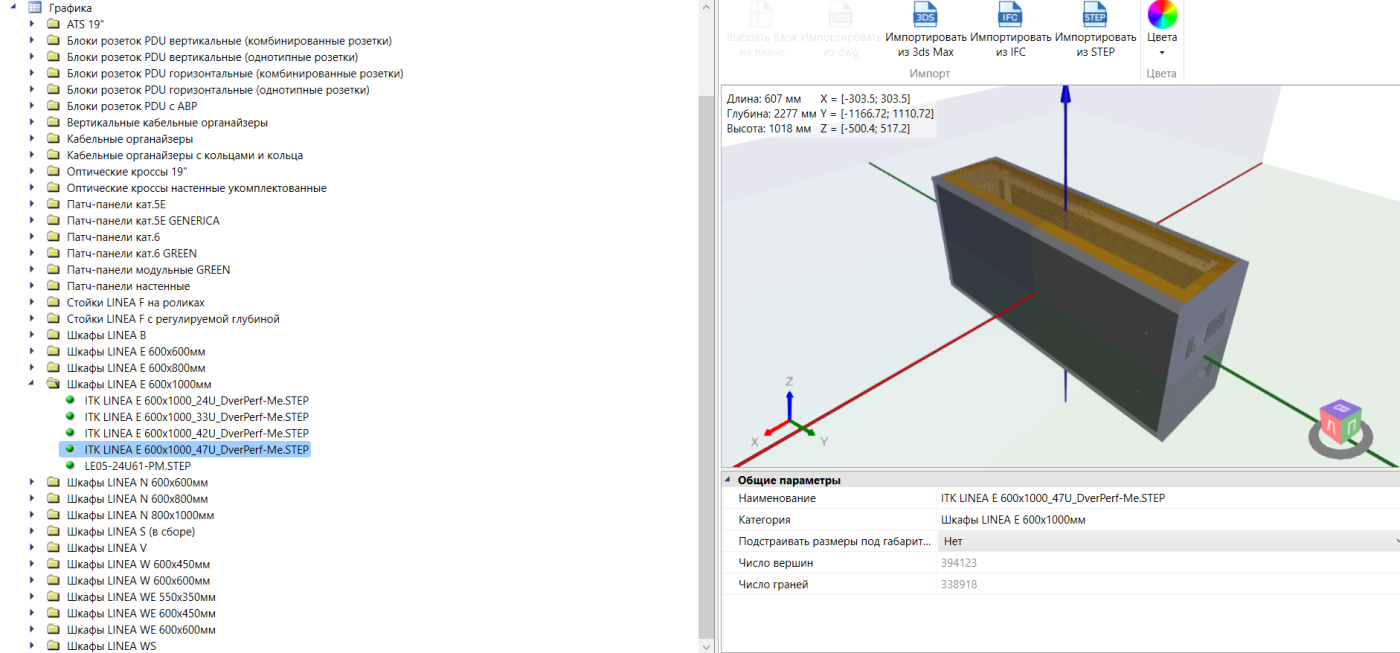Select the Шкафы LINEA WE 550x350мм folder

pyautogui.click(x=141, y=597)
